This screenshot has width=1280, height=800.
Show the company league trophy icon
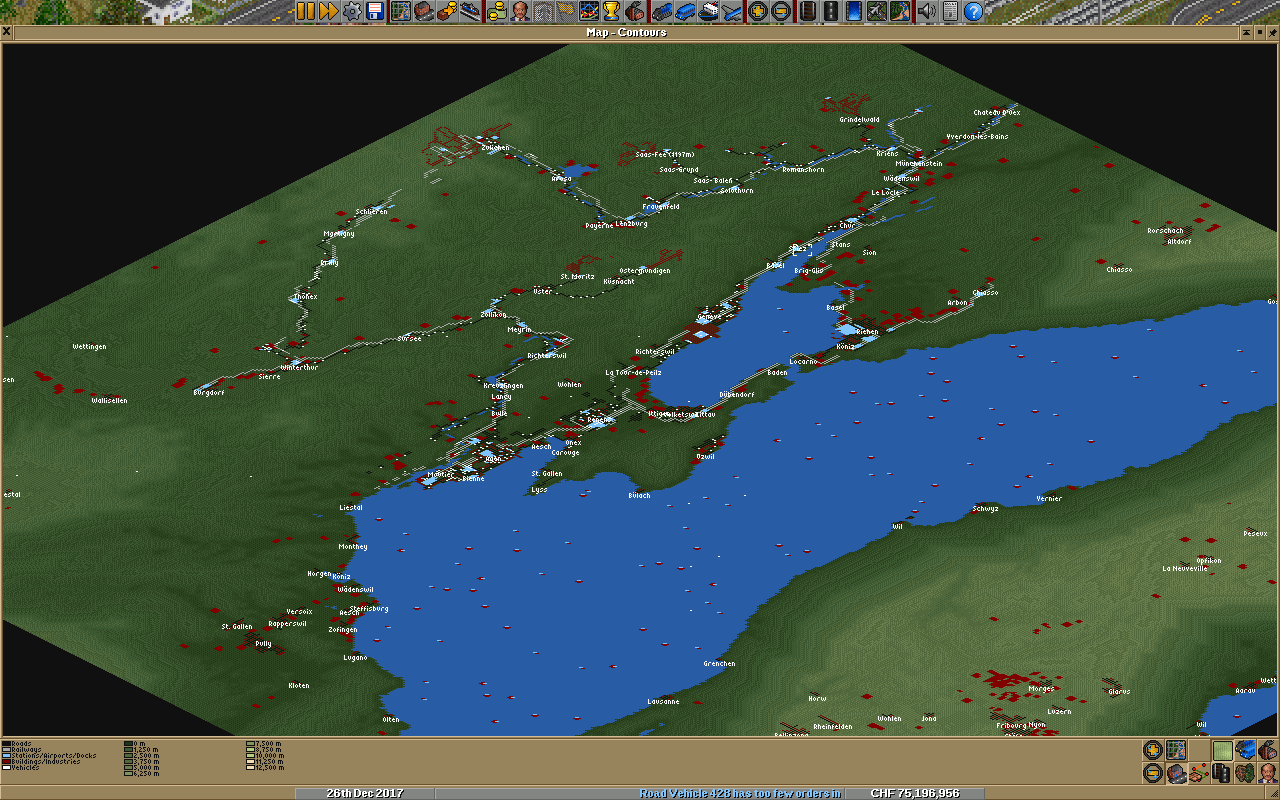coord(612,12)
